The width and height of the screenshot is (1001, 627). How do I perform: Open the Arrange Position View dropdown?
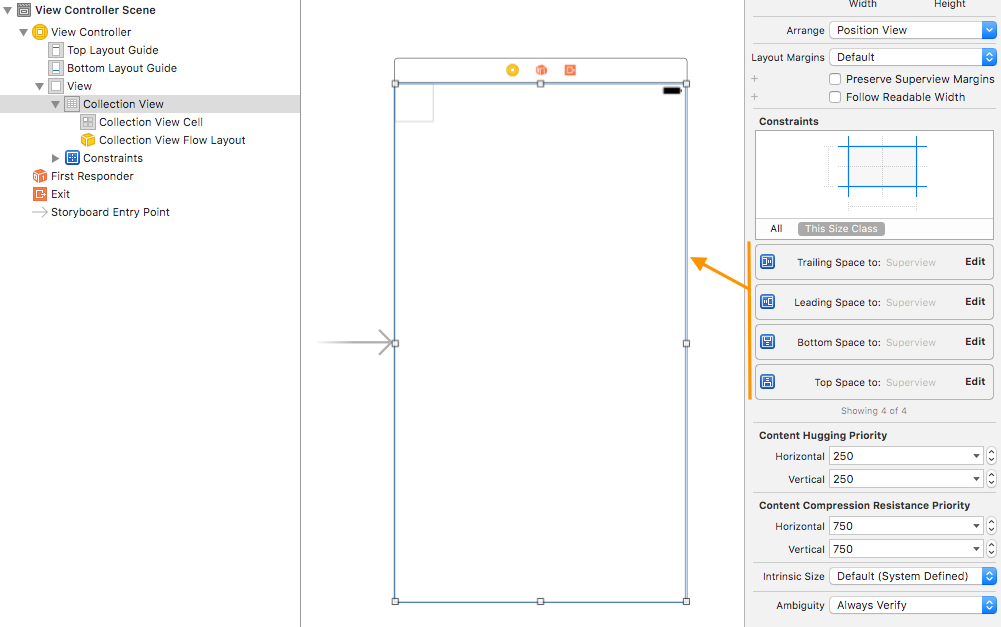tap(912, 30)
